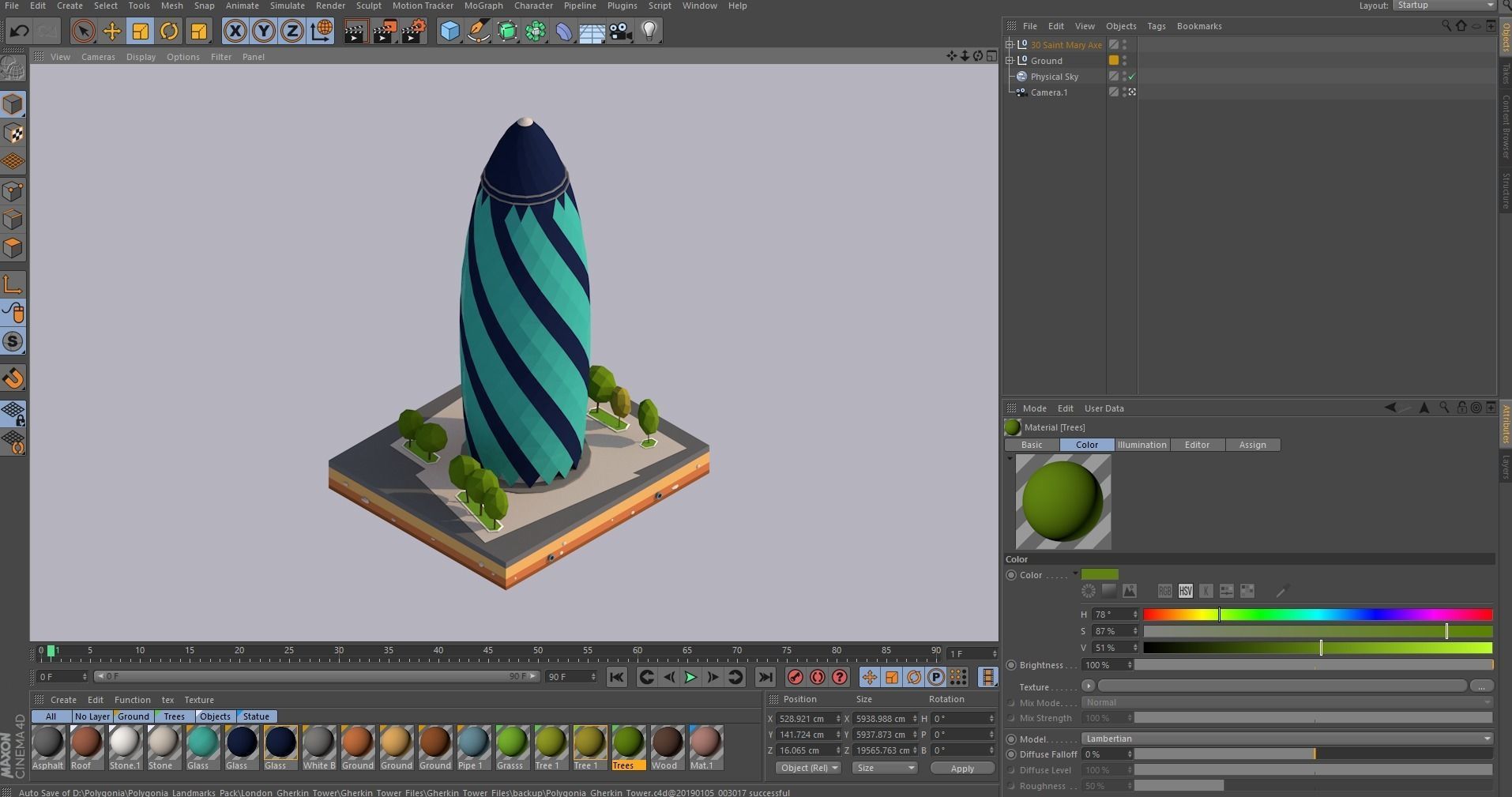Click the Undo arrow icon

tap(19, 32)
